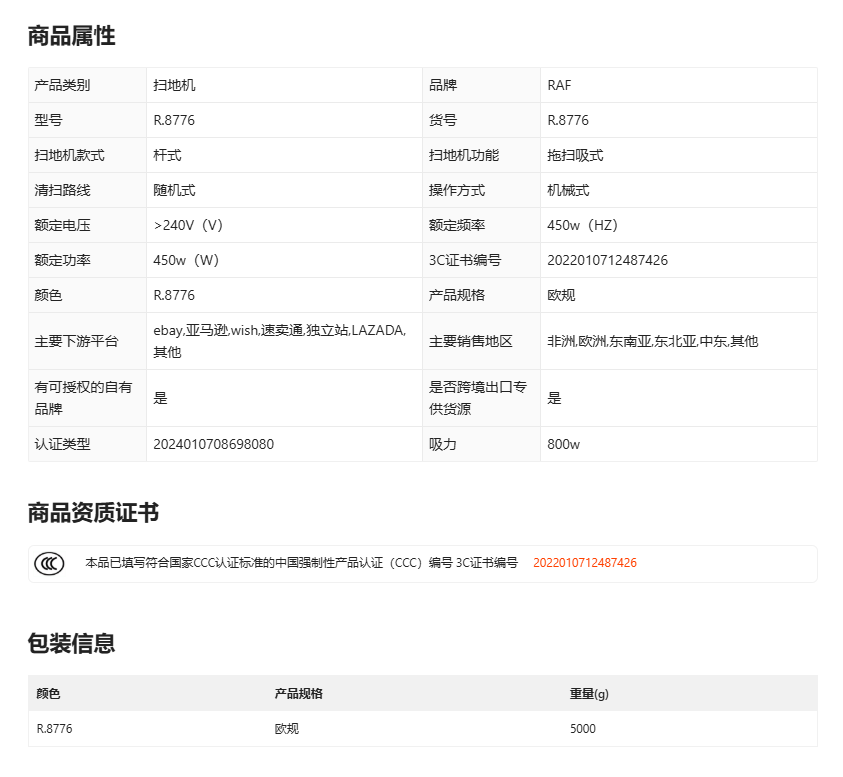Click the CCC certification logo icon

pyautogui.click(x=49, y=563)
